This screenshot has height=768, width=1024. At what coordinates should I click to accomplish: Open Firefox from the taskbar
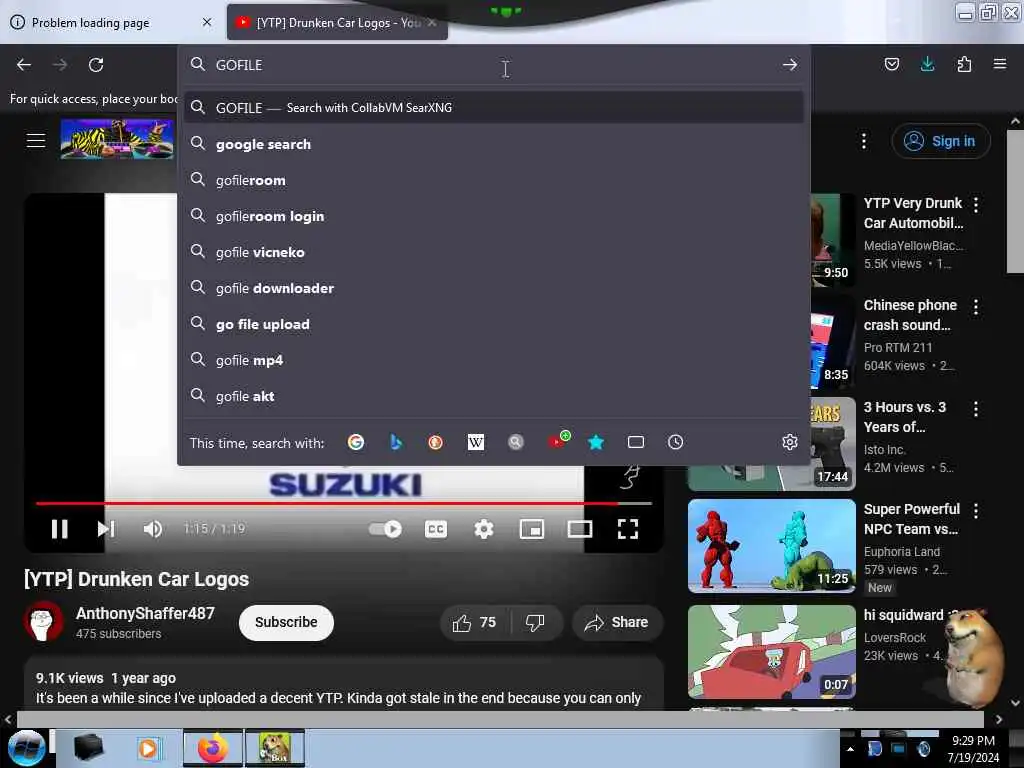click(213, 748)
